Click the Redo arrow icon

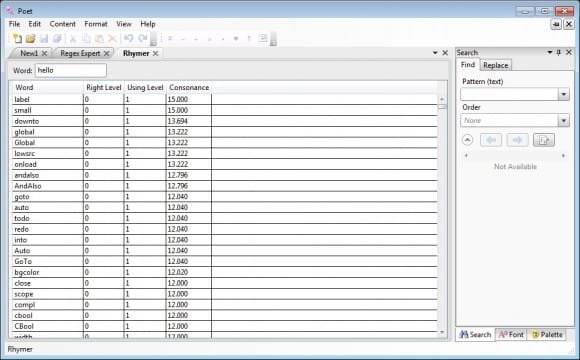142,38
